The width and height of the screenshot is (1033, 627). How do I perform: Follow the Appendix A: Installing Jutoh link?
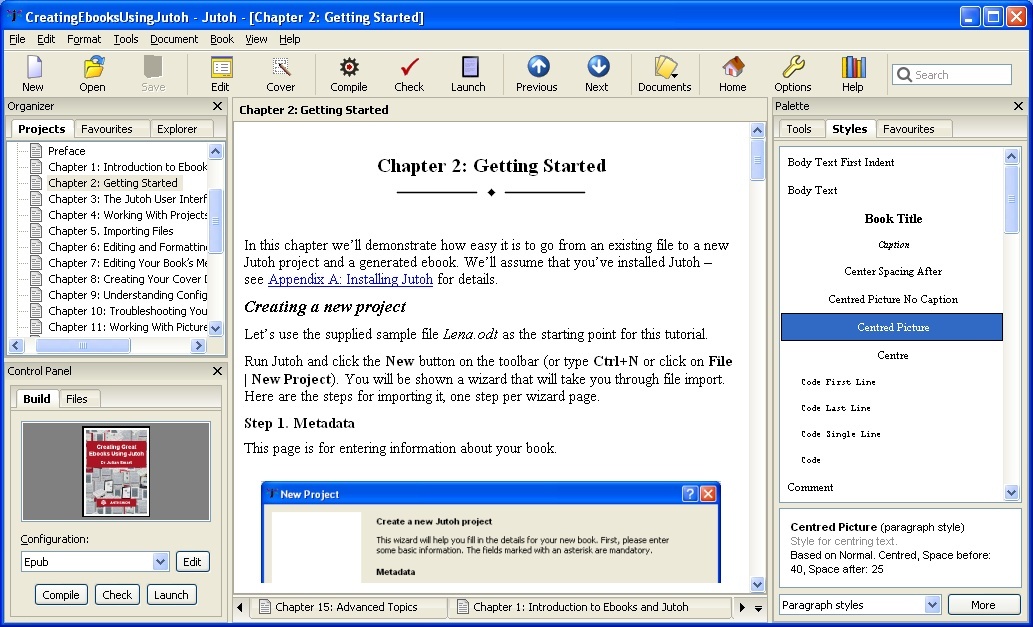[x=350, y=279]
